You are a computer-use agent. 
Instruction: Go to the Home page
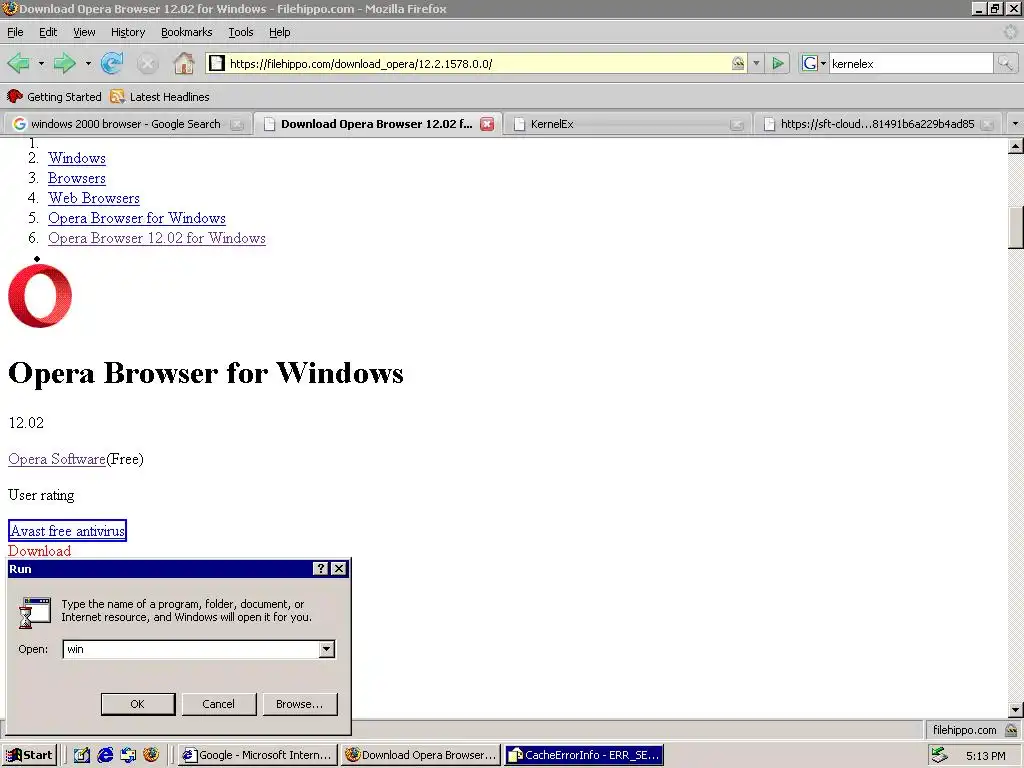click(x=184, y=63)
